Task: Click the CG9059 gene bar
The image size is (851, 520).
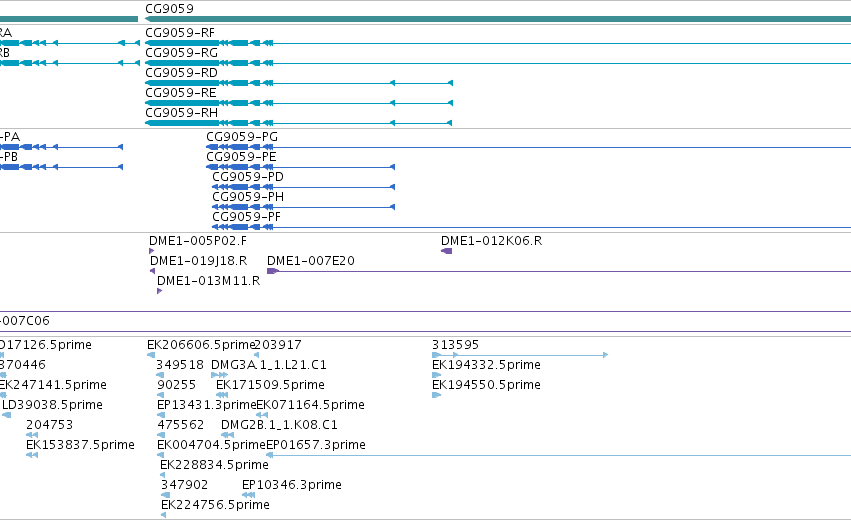Action: 498,20
